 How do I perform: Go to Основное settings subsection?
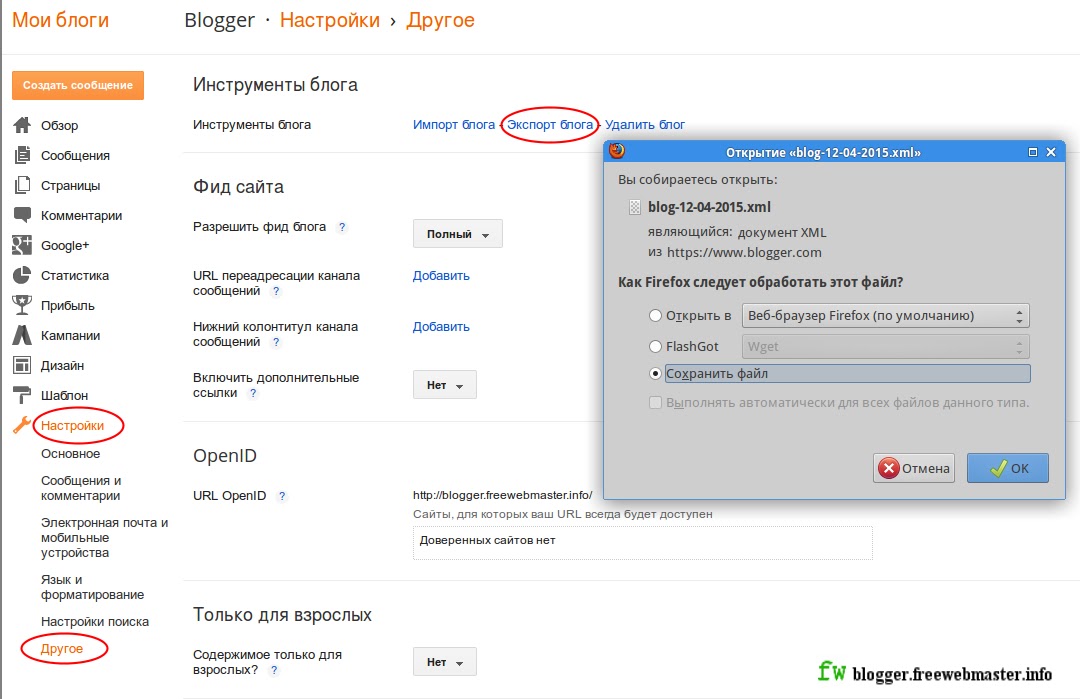point(70,454)
